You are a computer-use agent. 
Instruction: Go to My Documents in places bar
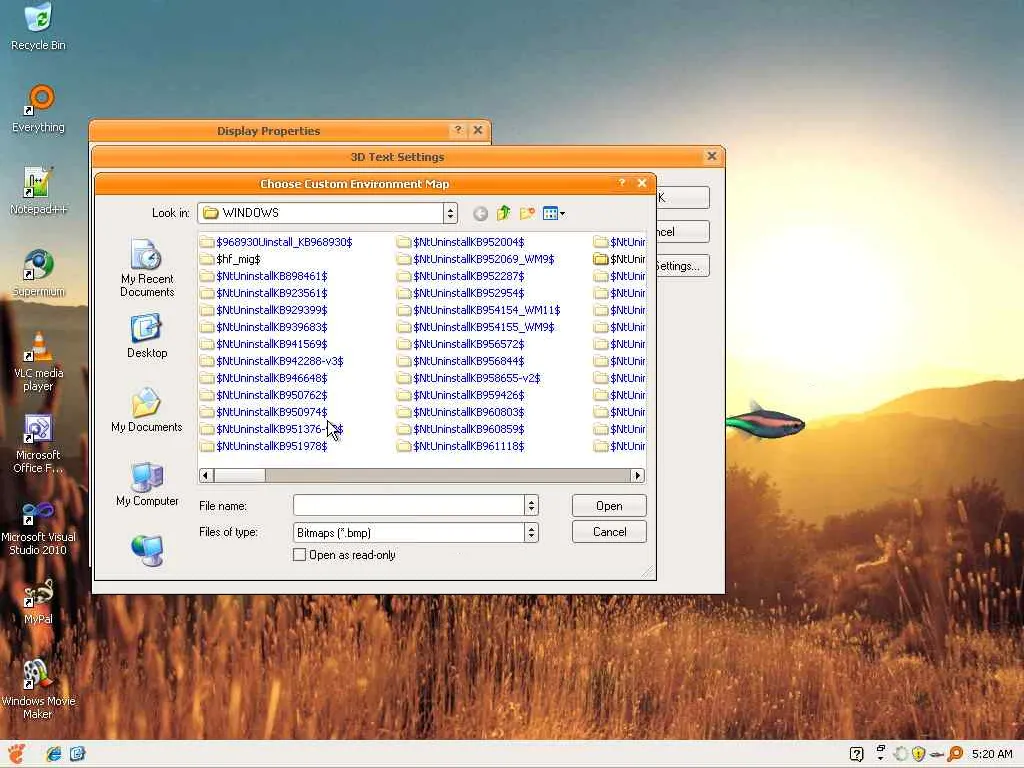coord(147,410)
